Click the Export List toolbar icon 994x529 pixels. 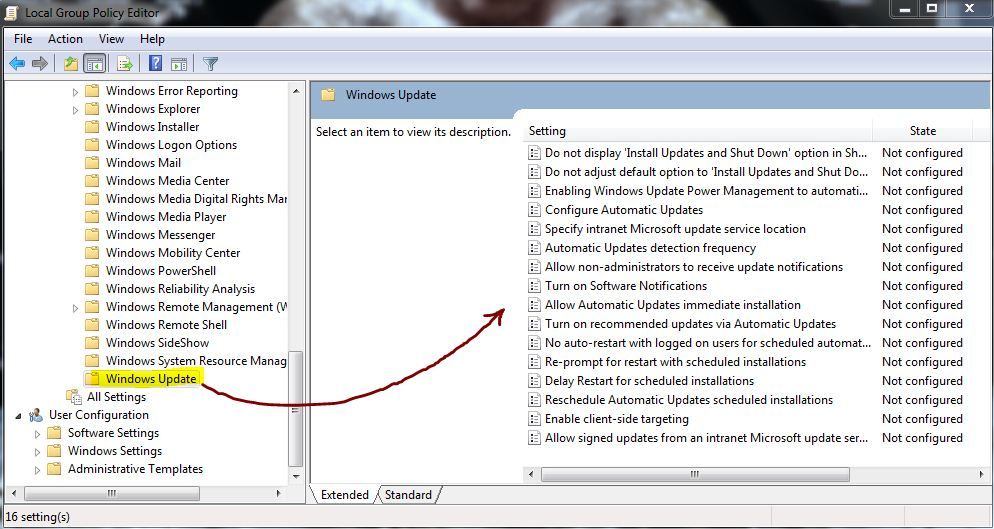pyautogui.click(x=124, y=63)
